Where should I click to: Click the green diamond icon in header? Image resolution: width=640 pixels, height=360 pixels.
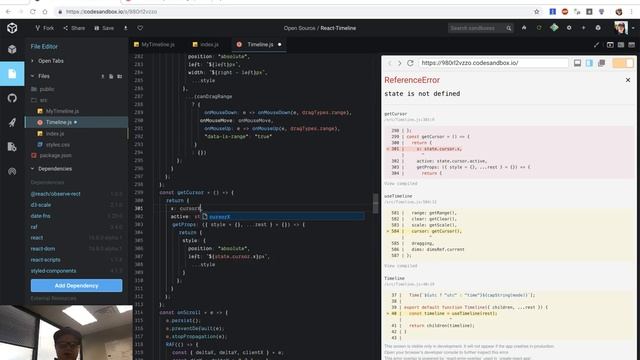pyautogui.click(x=554, y=28)
